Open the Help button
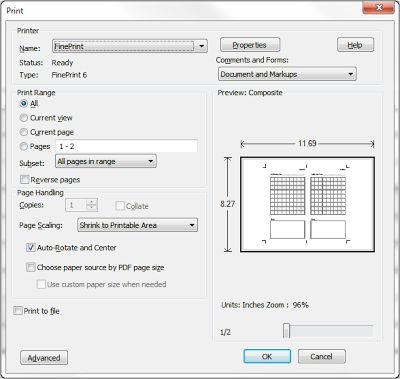The image size is (400, 379). 355,45
